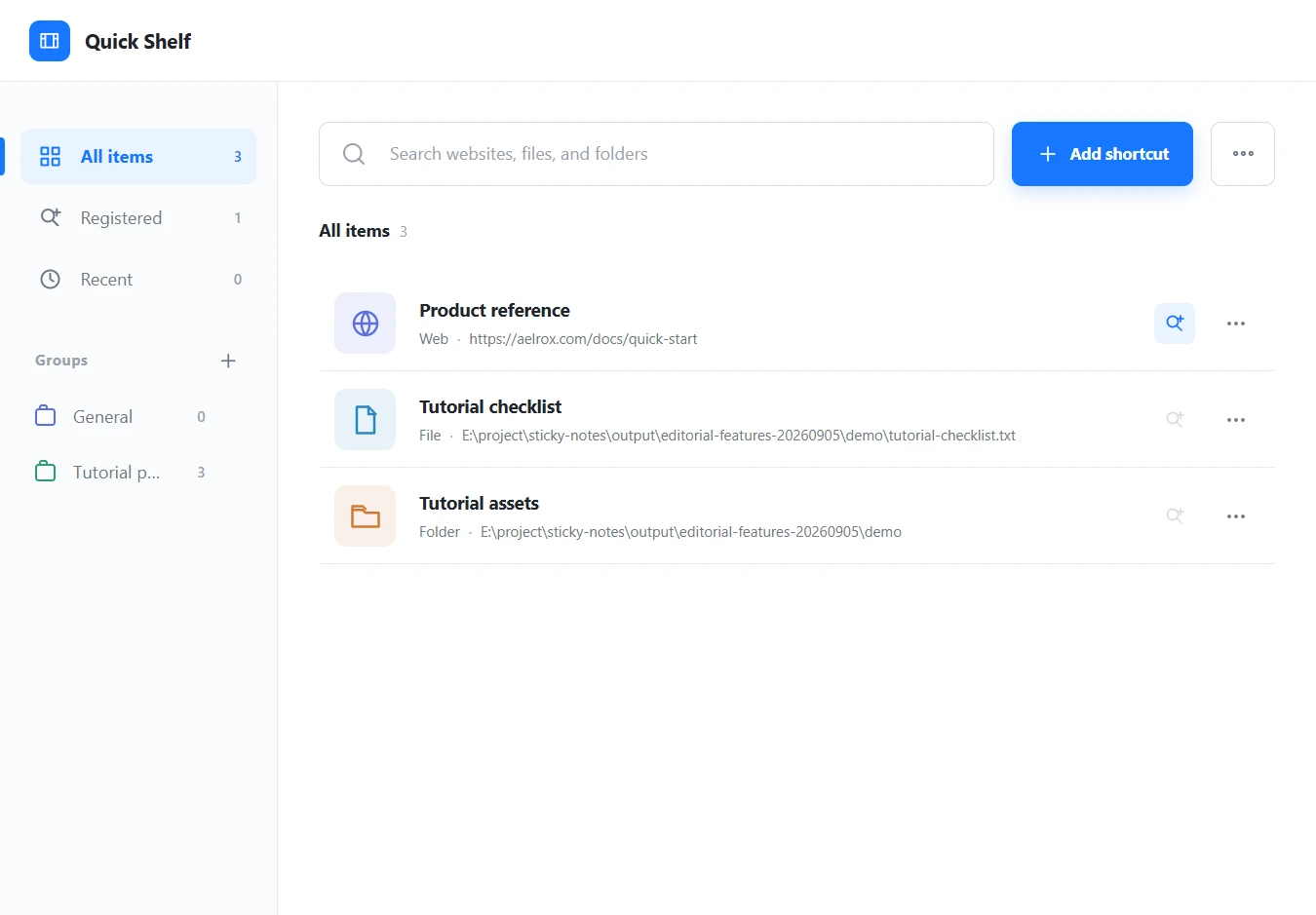The image size is (1316, 915).
Task: Open the Tutorial checklist shortcut title
Action: click(x=490, y=407)
